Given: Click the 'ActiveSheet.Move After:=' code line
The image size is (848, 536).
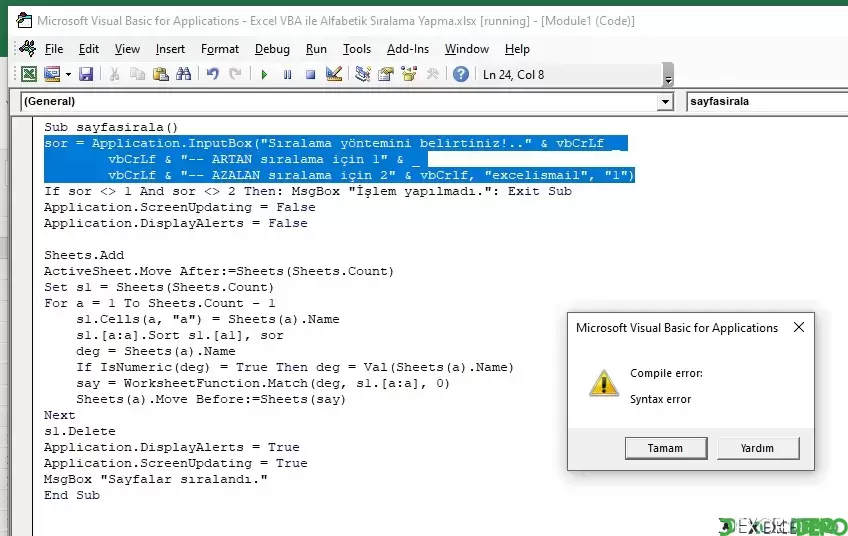Looking at the screenshot, I should pos(219,272).
